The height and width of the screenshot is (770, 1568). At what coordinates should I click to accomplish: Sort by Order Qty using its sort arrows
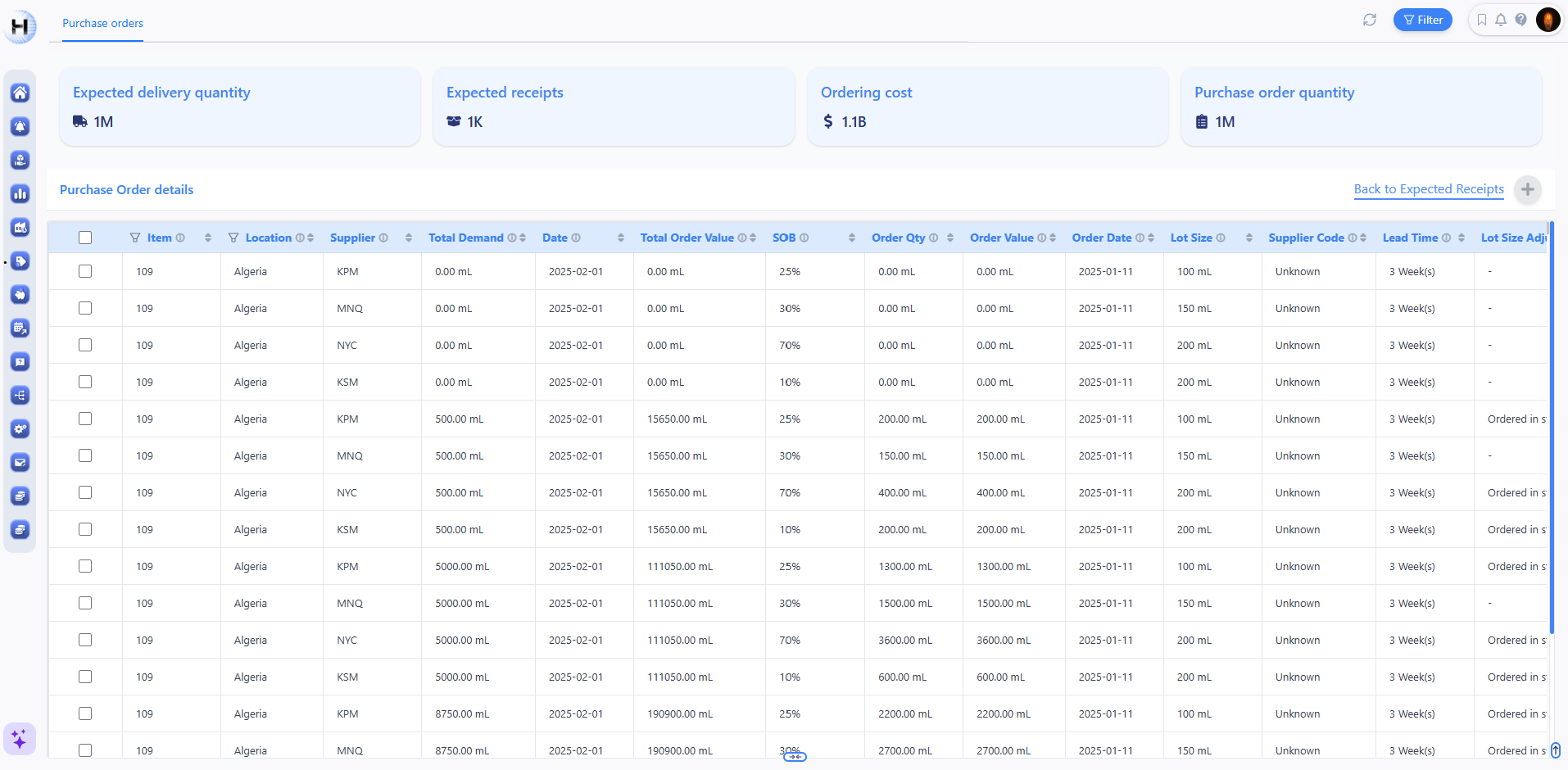point(950,238)
